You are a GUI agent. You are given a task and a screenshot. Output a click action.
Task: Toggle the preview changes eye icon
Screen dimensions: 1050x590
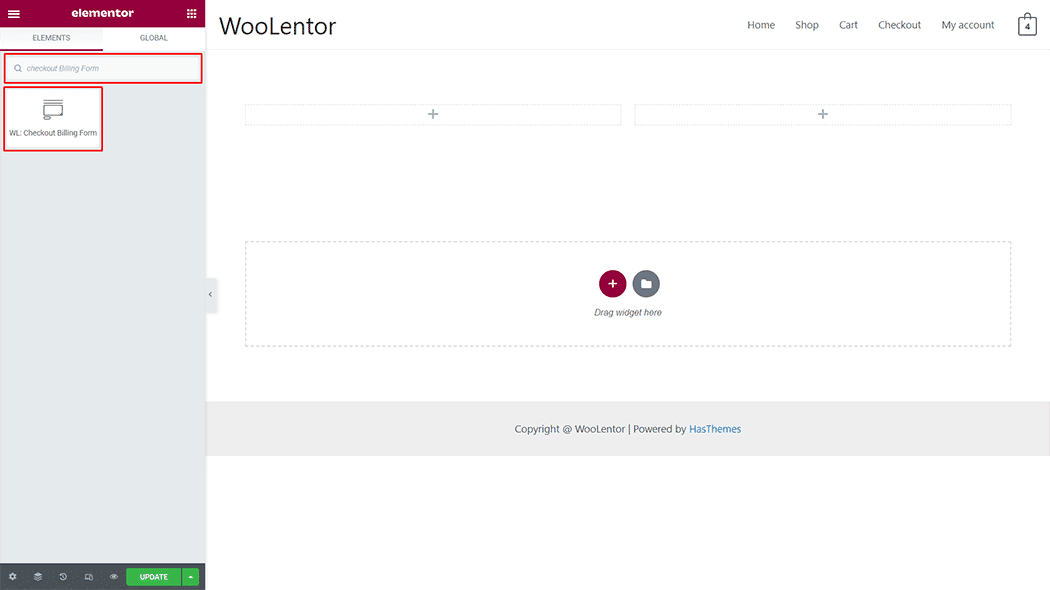114,577
